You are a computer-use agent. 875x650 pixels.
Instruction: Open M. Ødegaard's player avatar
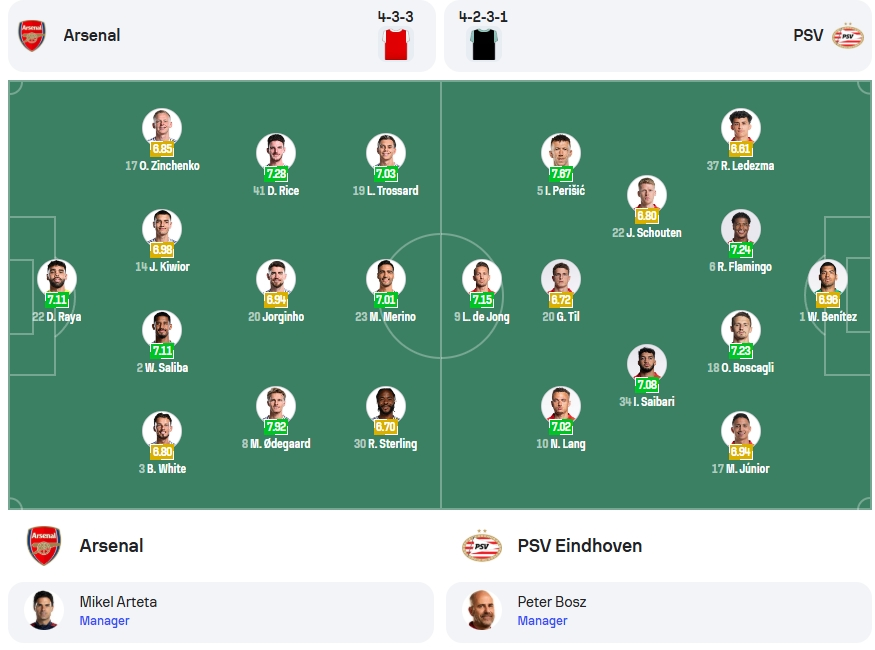(276, 405)
